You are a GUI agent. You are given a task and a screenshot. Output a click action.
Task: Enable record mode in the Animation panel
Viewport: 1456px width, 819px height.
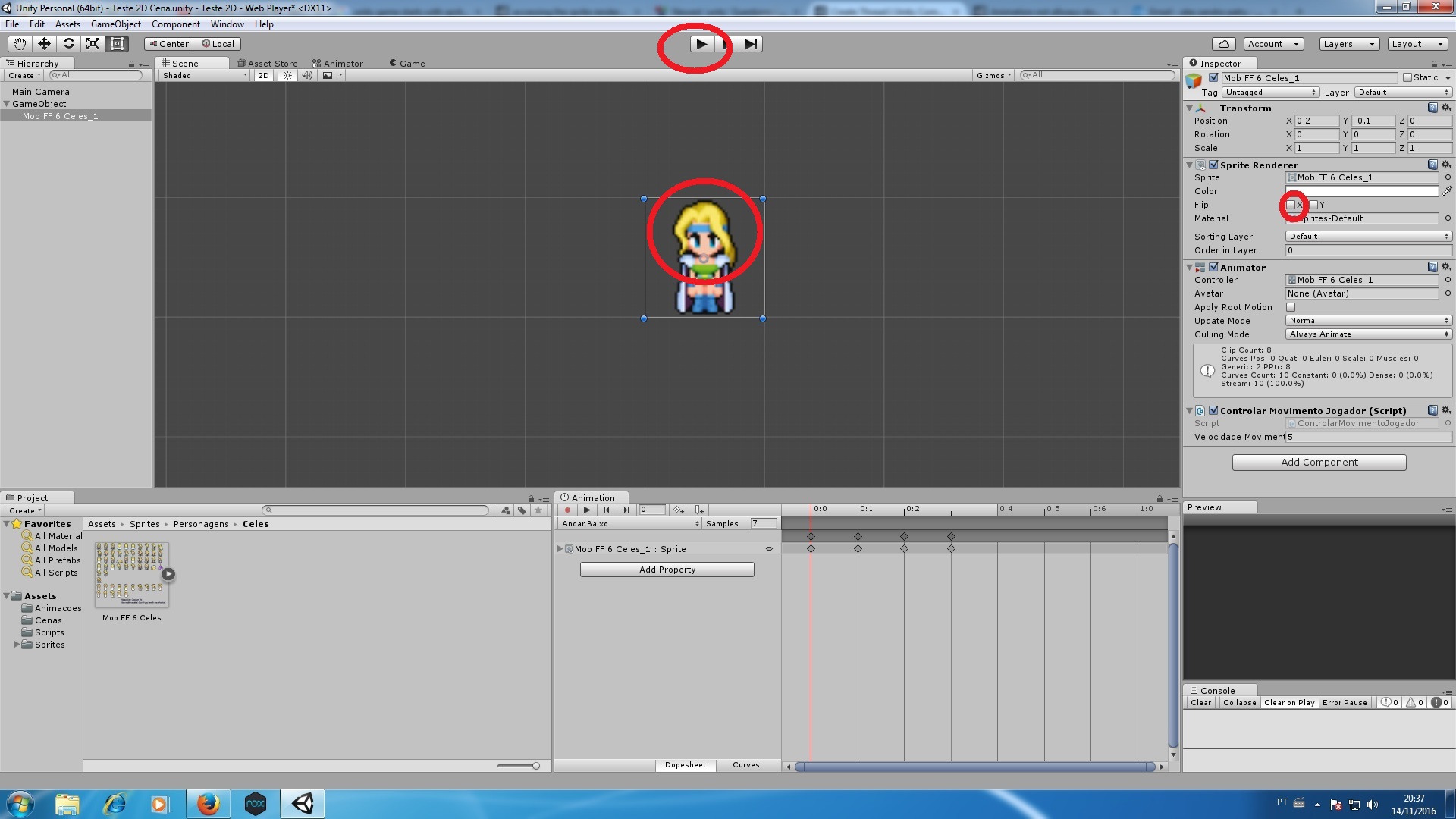click(x=566, y=510)
